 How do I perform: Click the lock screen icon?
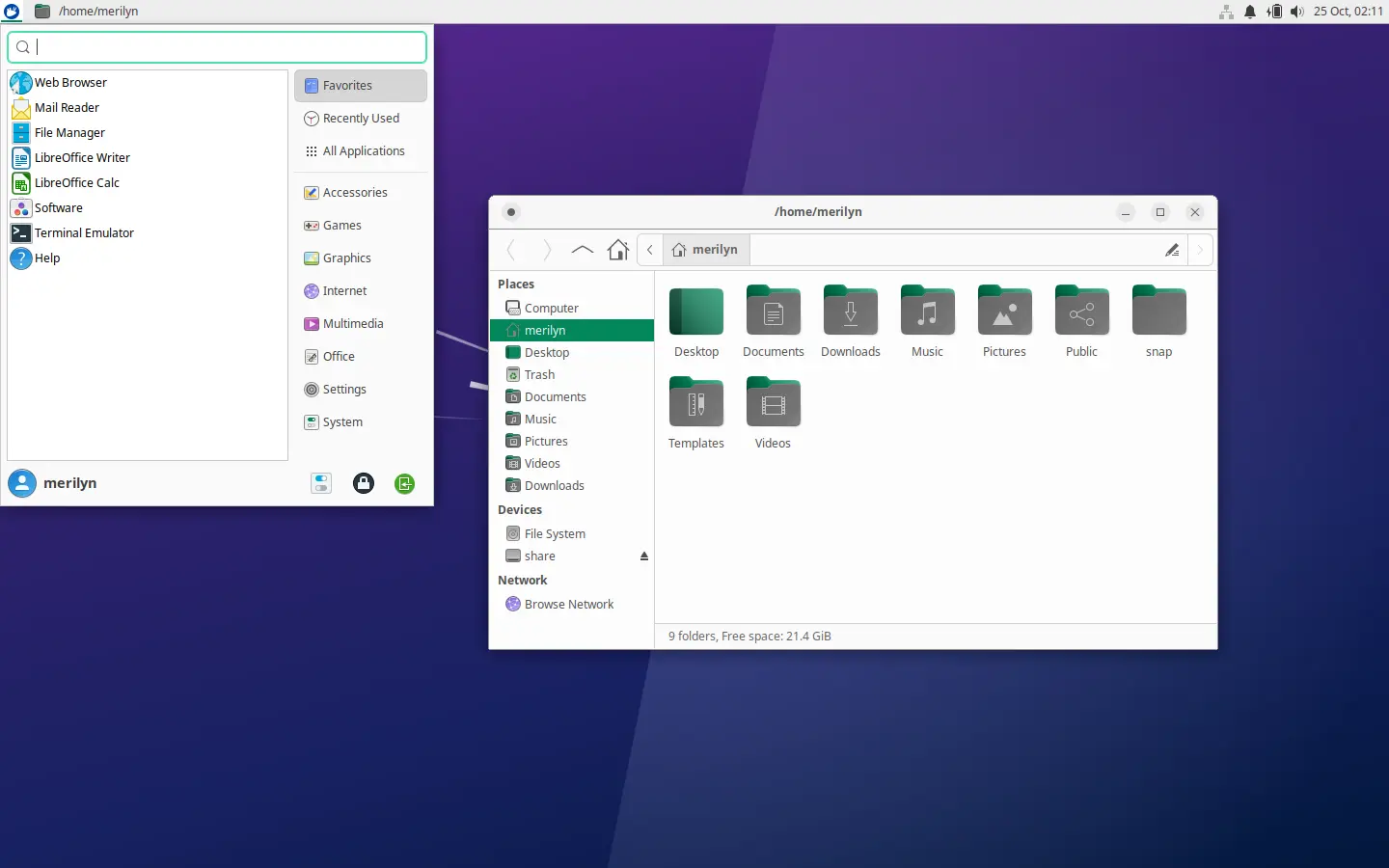click(364, 483)
